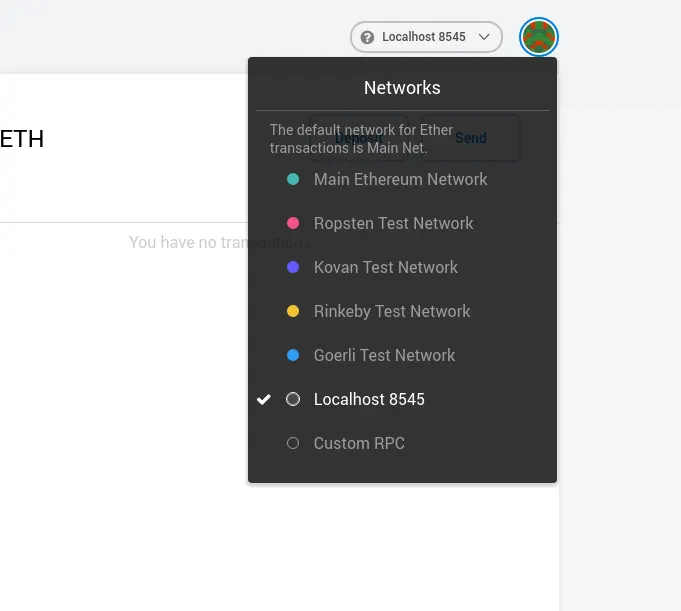
Task: Select Localhost 8545 in the network list
Action: click(402, 399)
